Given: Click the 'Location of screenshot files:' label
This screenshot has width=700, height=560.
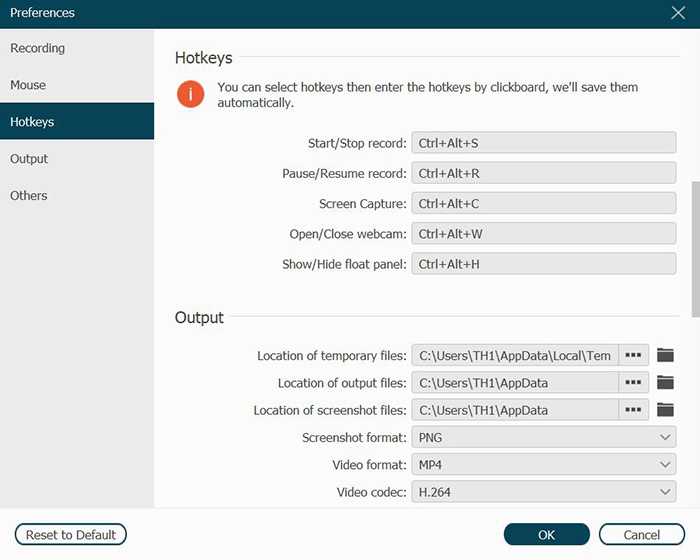Looking at the screenshot, I should tap(330, 410).
